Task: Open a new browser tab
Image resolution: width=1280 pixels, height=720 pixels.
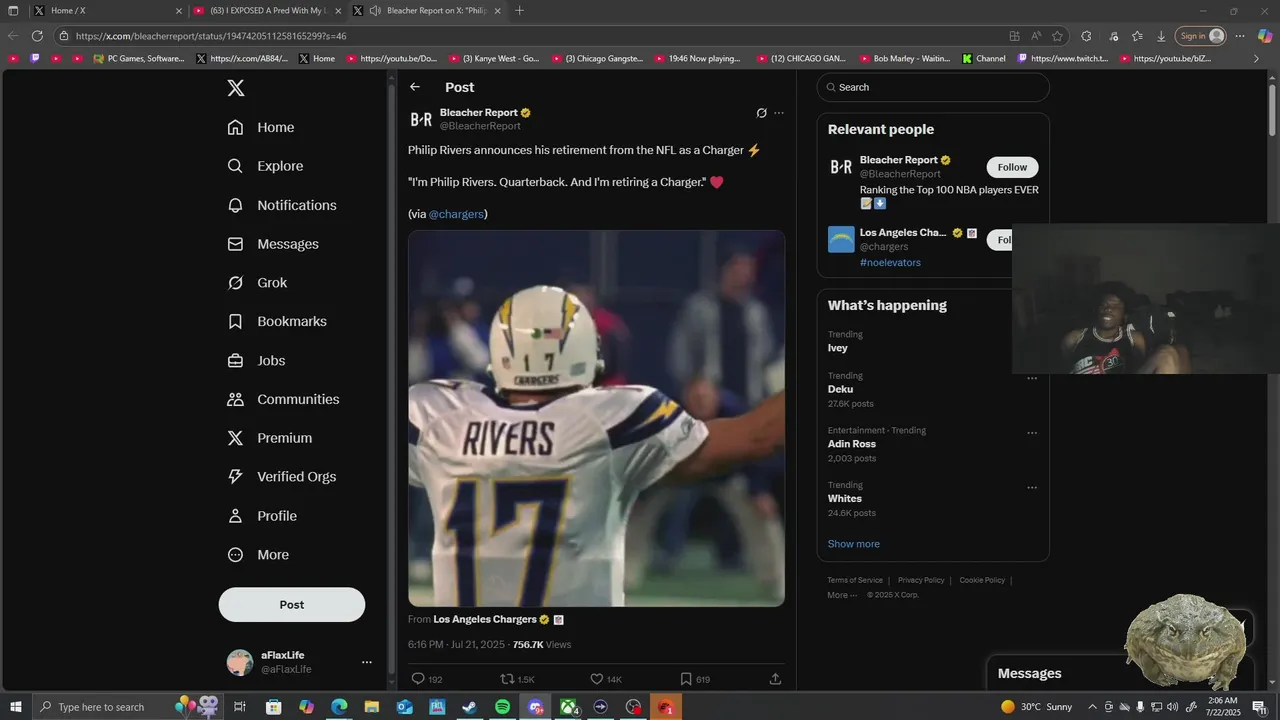Action: tap(519, 10)
